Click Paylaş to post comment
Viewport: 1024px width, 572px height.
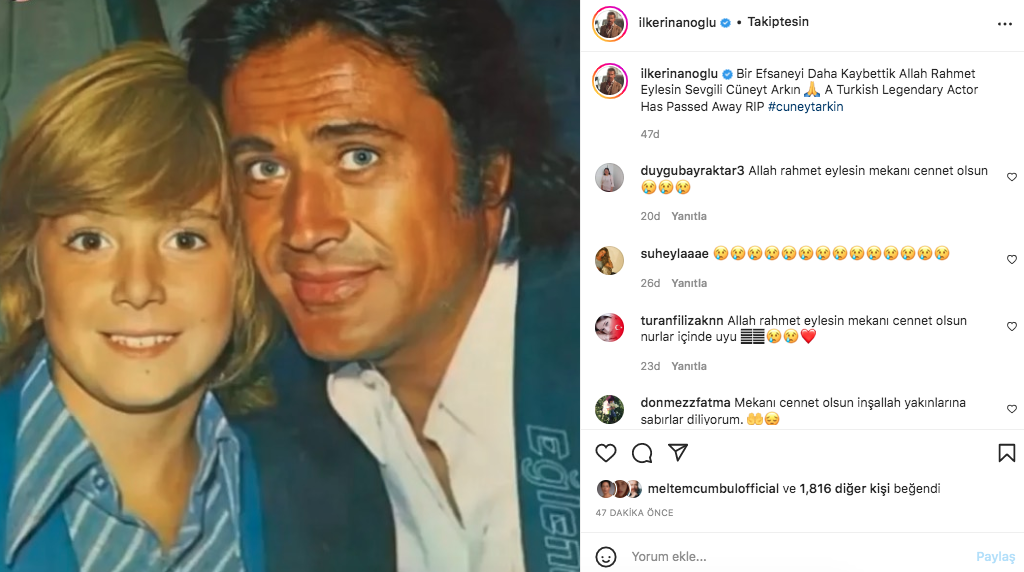(x=995, y=557)
